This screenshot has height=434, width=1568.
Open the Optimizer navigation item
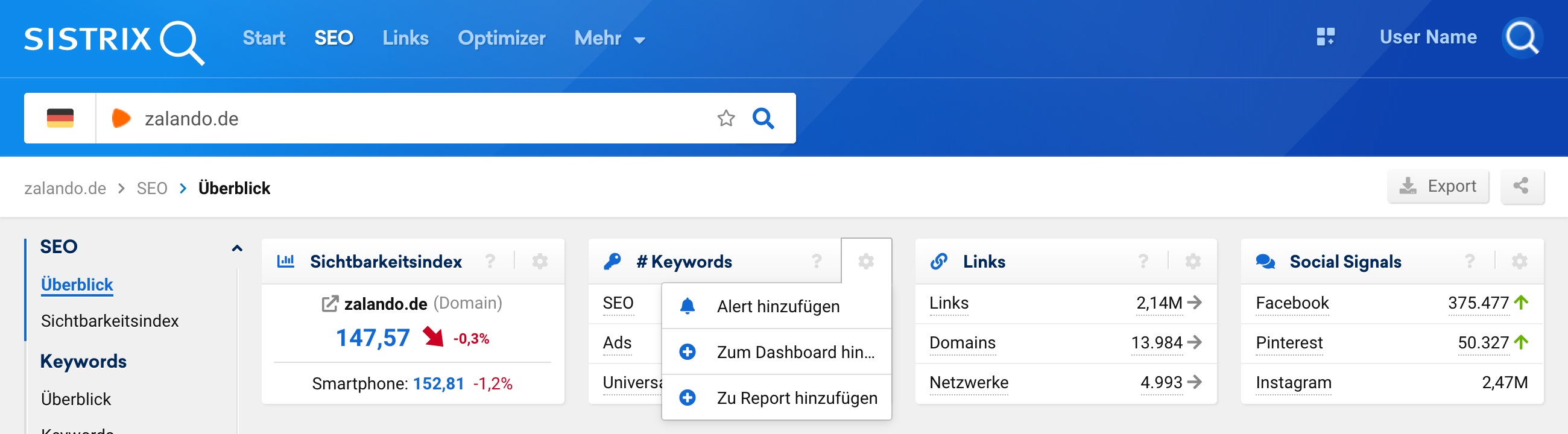pyautogui.click(x=502, y=39)
